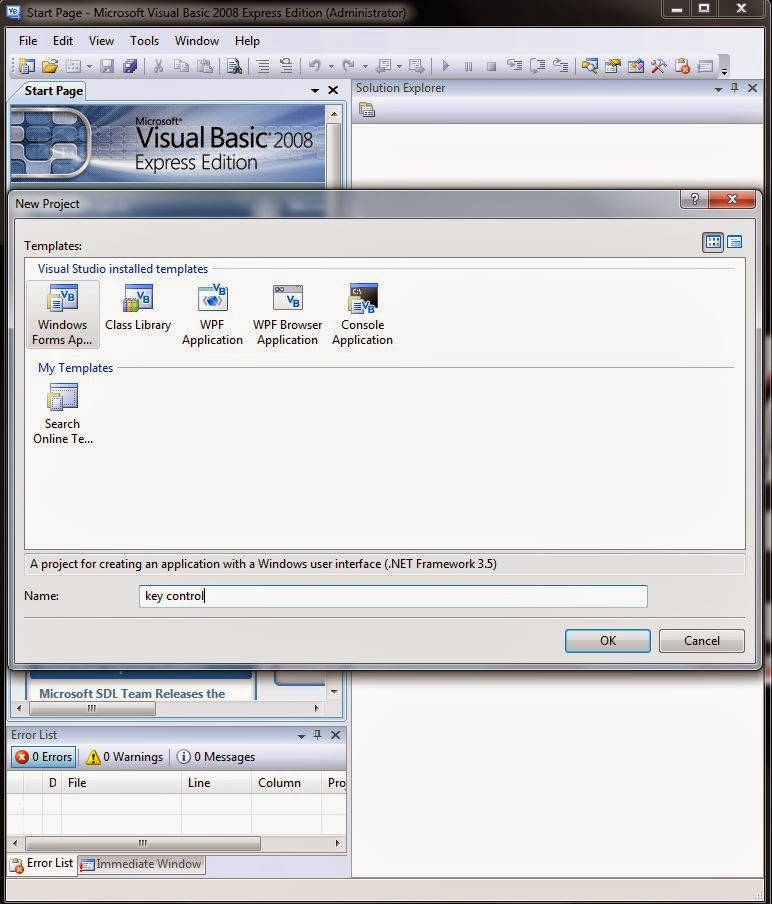Toggle the 0 Warnings filter
This screenshot has width=772, height=904.
125,756
